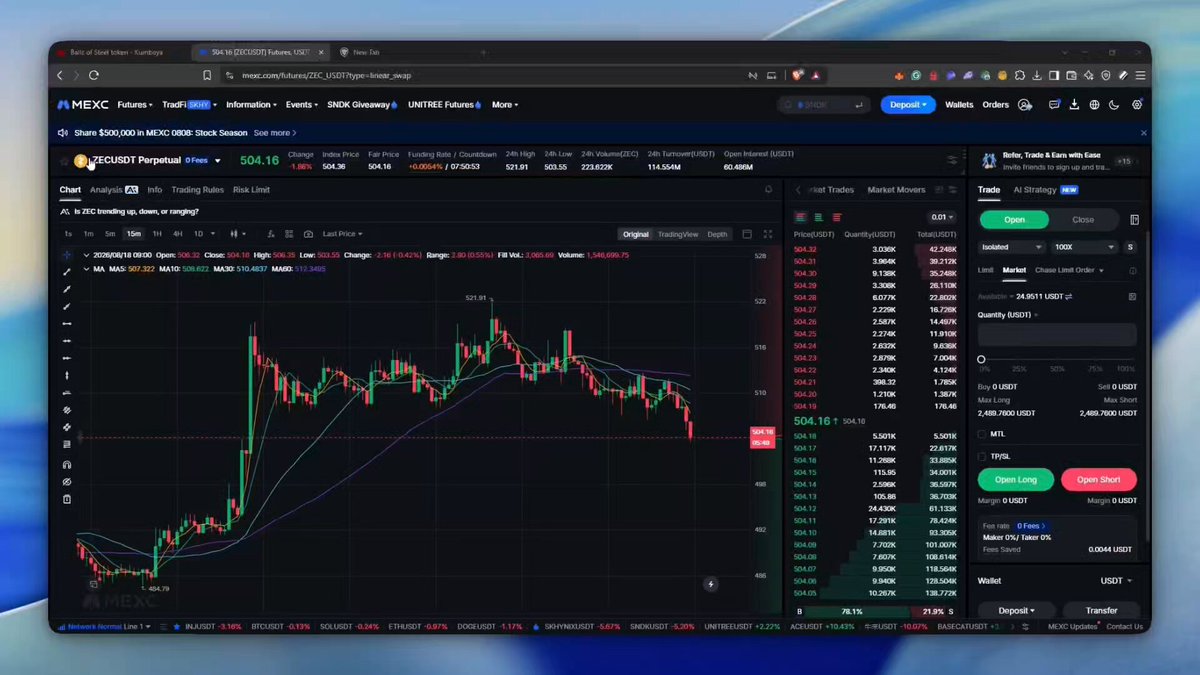Switch the order panel to Close
The height and width of the screenshot is (675, 1200).
click(x=1083, y=220)
